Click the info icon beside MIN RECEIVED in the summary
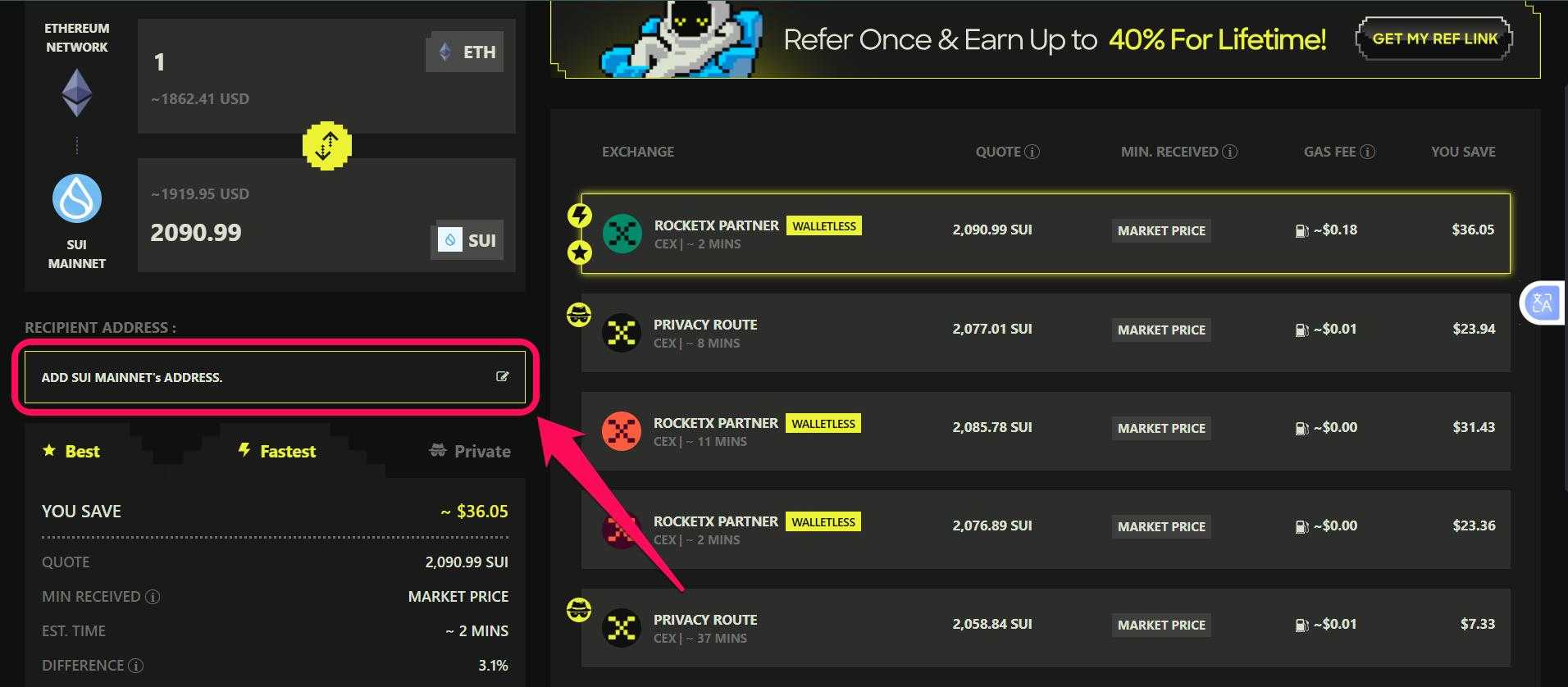 (x=153, y=597)
